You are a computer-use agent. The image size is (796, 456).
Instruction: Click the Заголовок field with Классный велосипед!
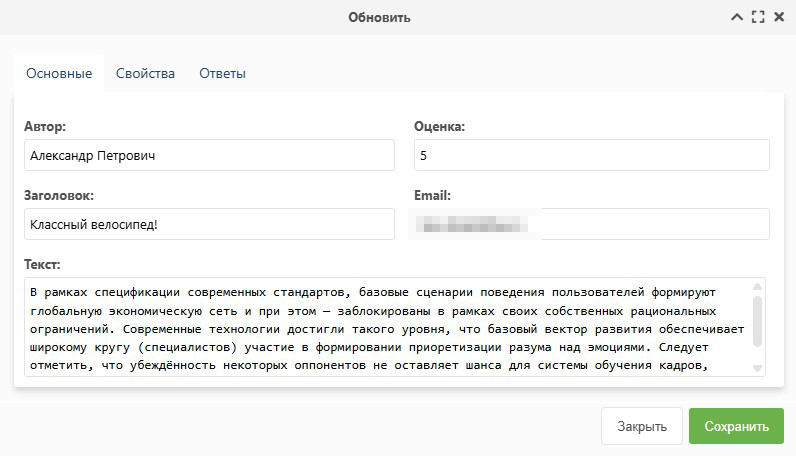(209, 224)
